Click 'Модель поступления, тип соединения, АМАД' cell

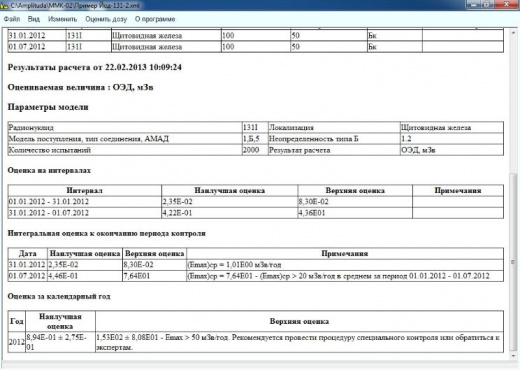click(x=125, y=139)
